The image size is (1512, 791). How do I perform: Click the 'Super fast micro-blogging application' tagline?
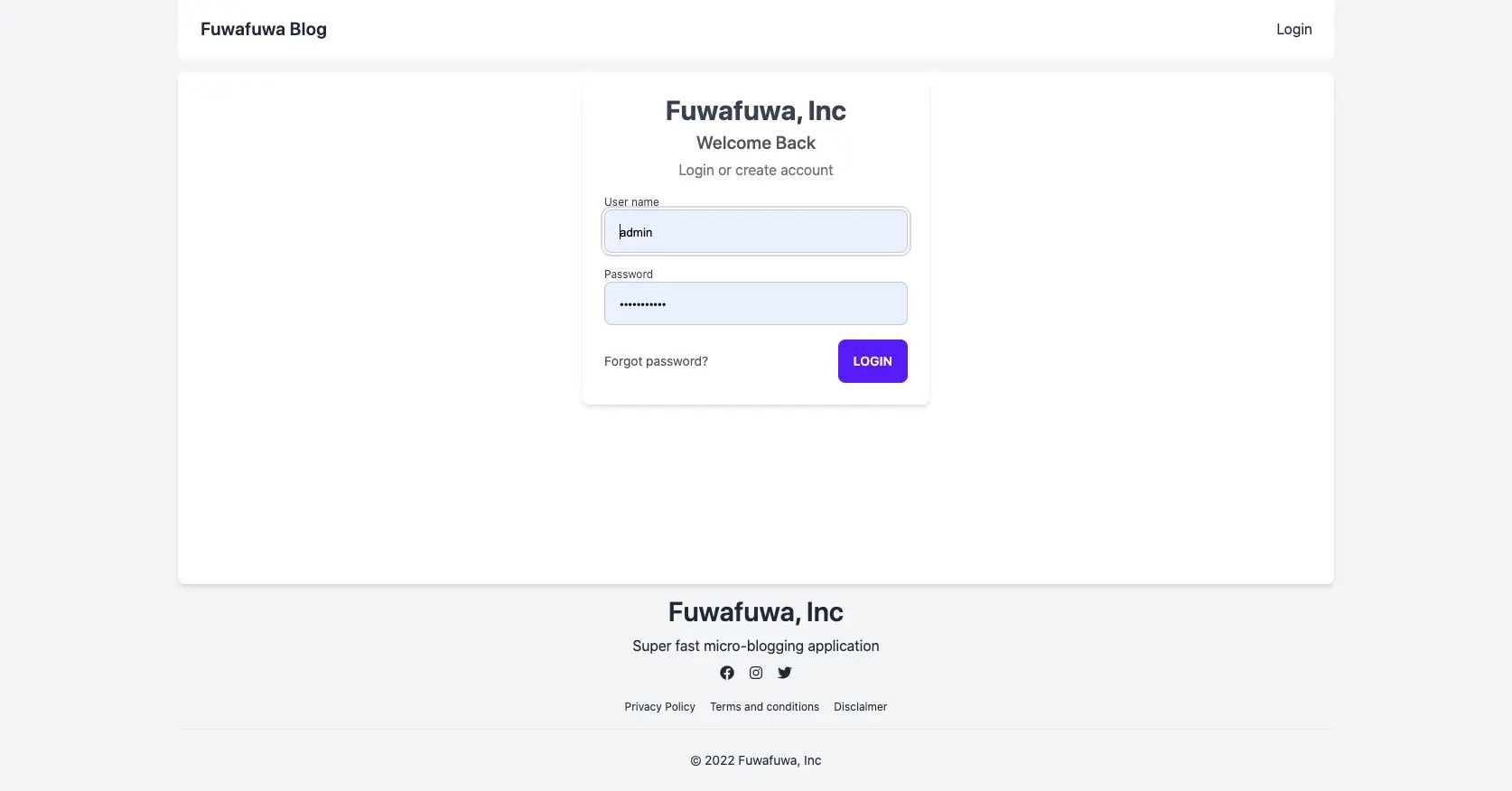coord(756,646)
